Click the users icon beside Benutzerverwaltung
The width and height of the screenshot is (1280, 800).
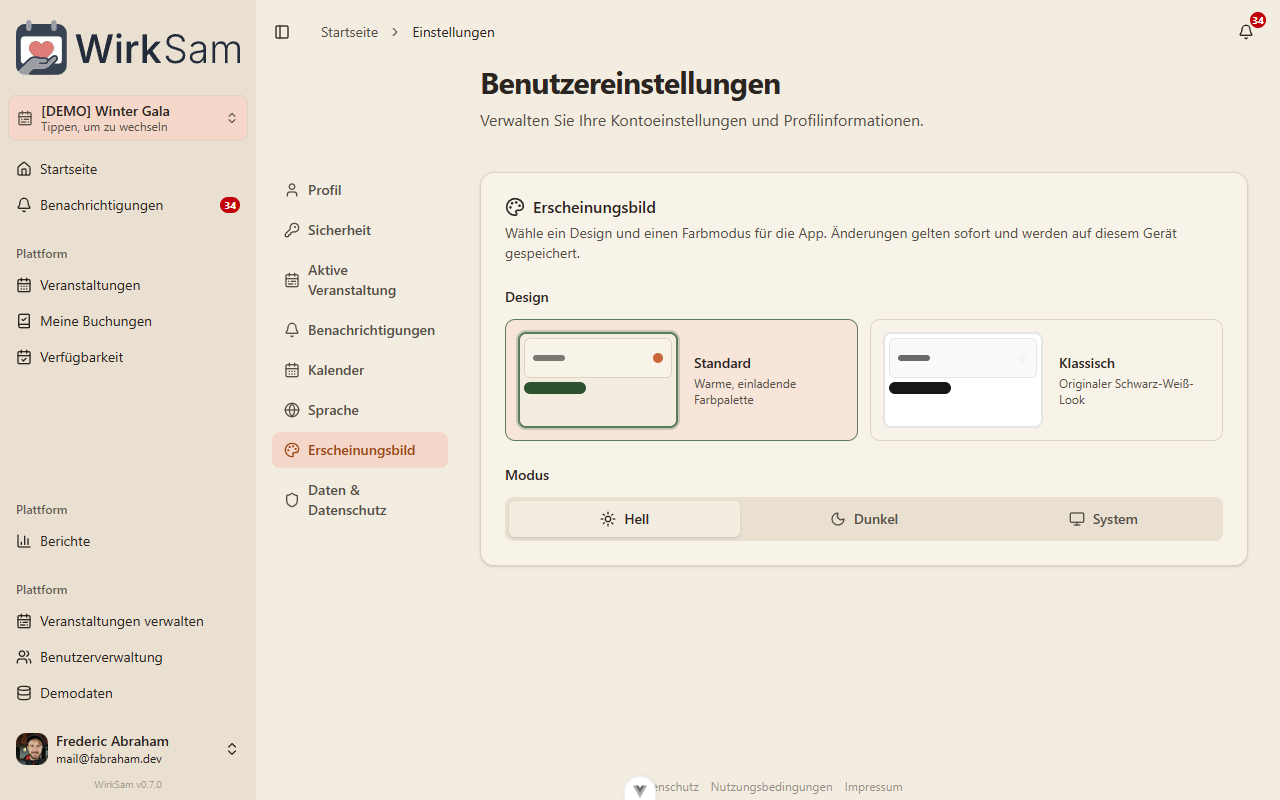pyautogui.click(x=24, y=657)
